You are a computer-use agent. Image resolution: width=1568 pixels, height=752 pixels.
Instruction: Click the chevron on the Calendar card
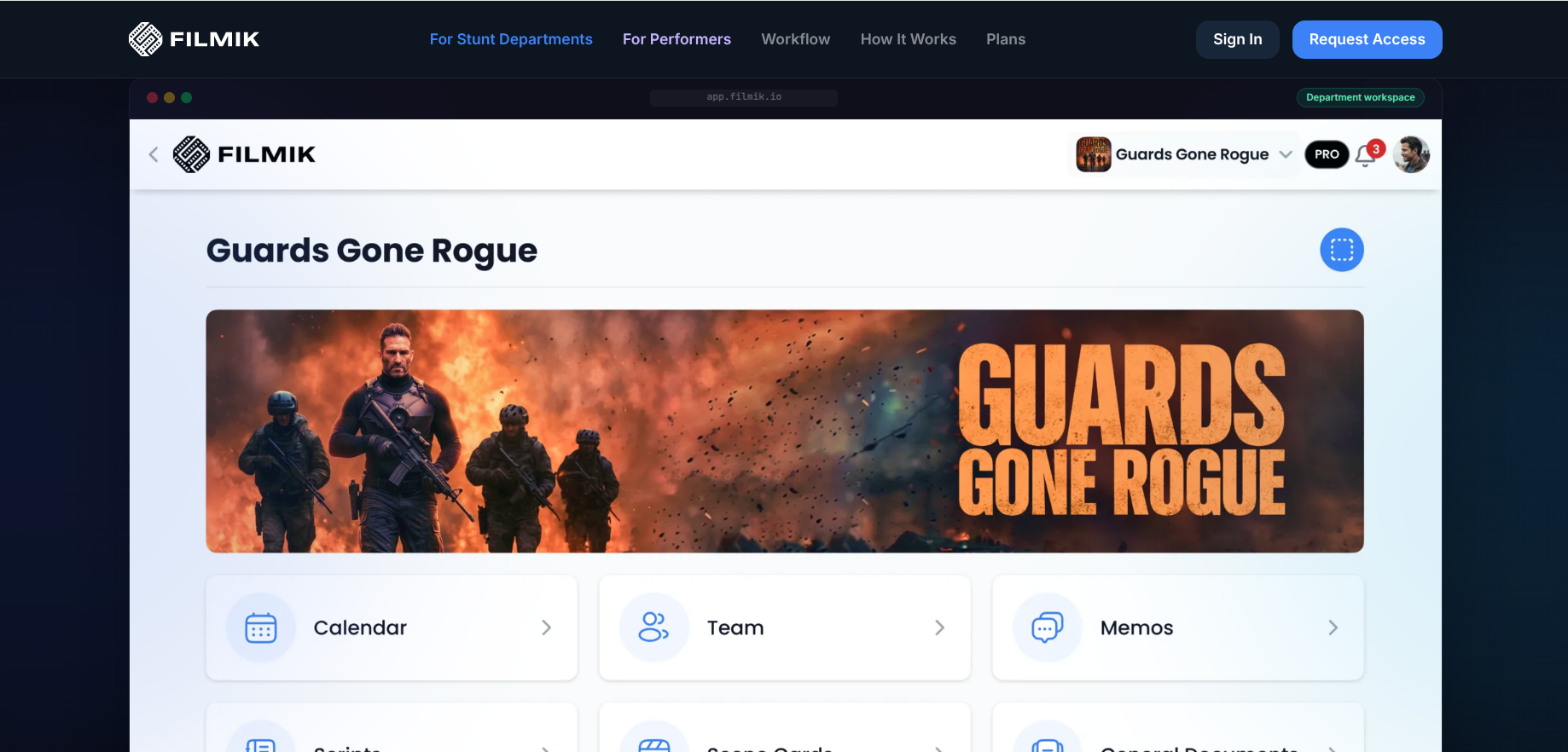[x=547, y=628]
